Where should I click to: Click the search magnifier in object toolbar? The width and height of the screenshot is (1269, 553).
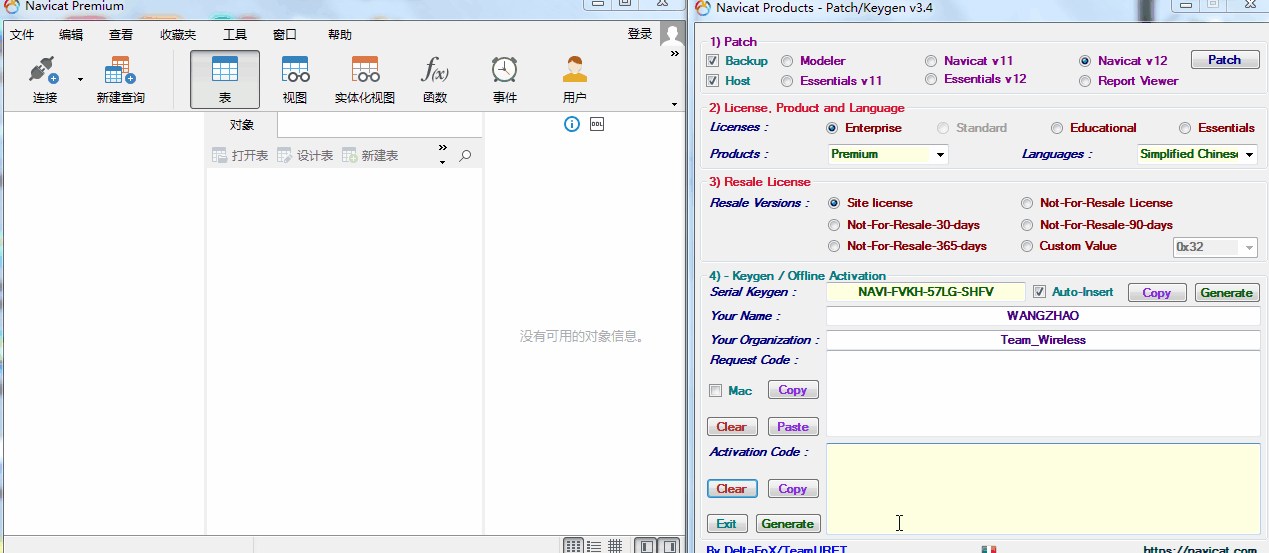(465, 156)
